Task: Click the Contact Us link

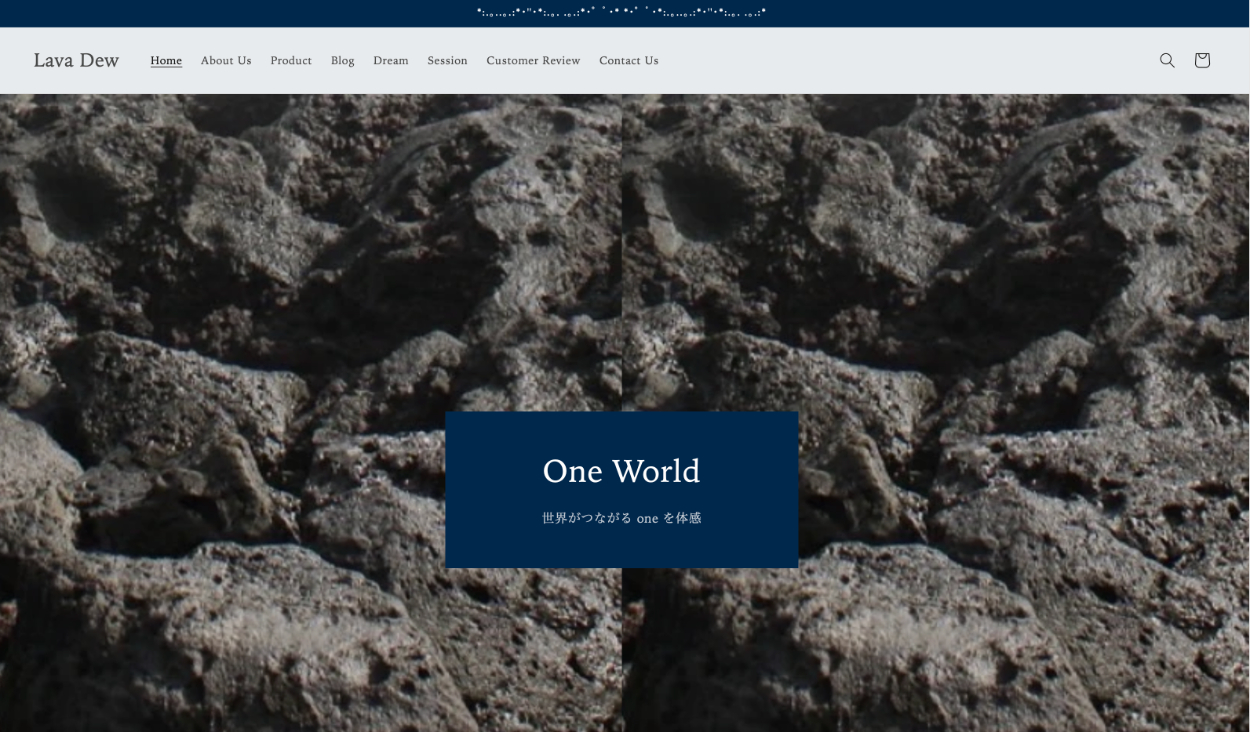Action: pos(629,61)
